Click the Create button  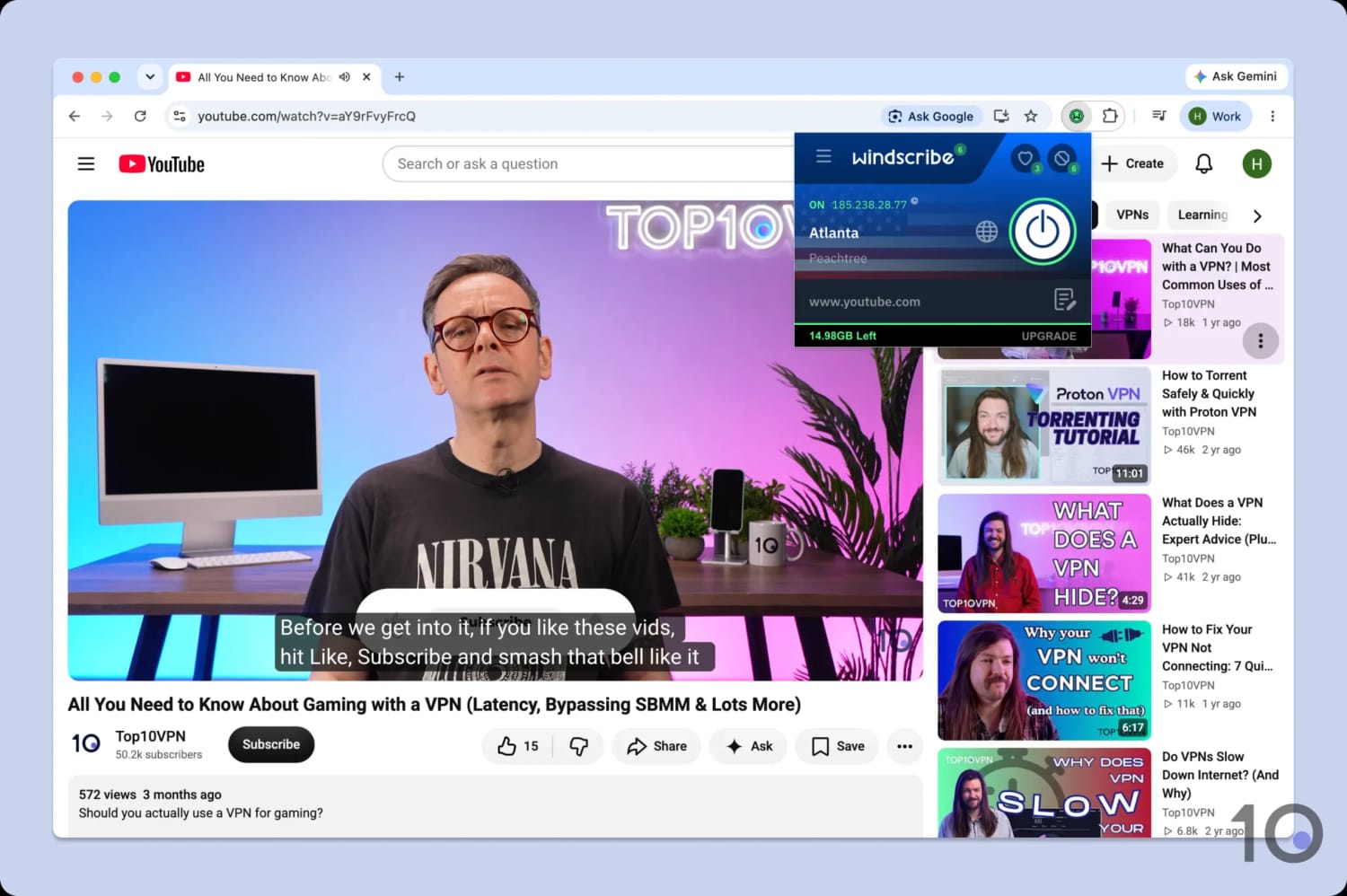coord(1132,163)
